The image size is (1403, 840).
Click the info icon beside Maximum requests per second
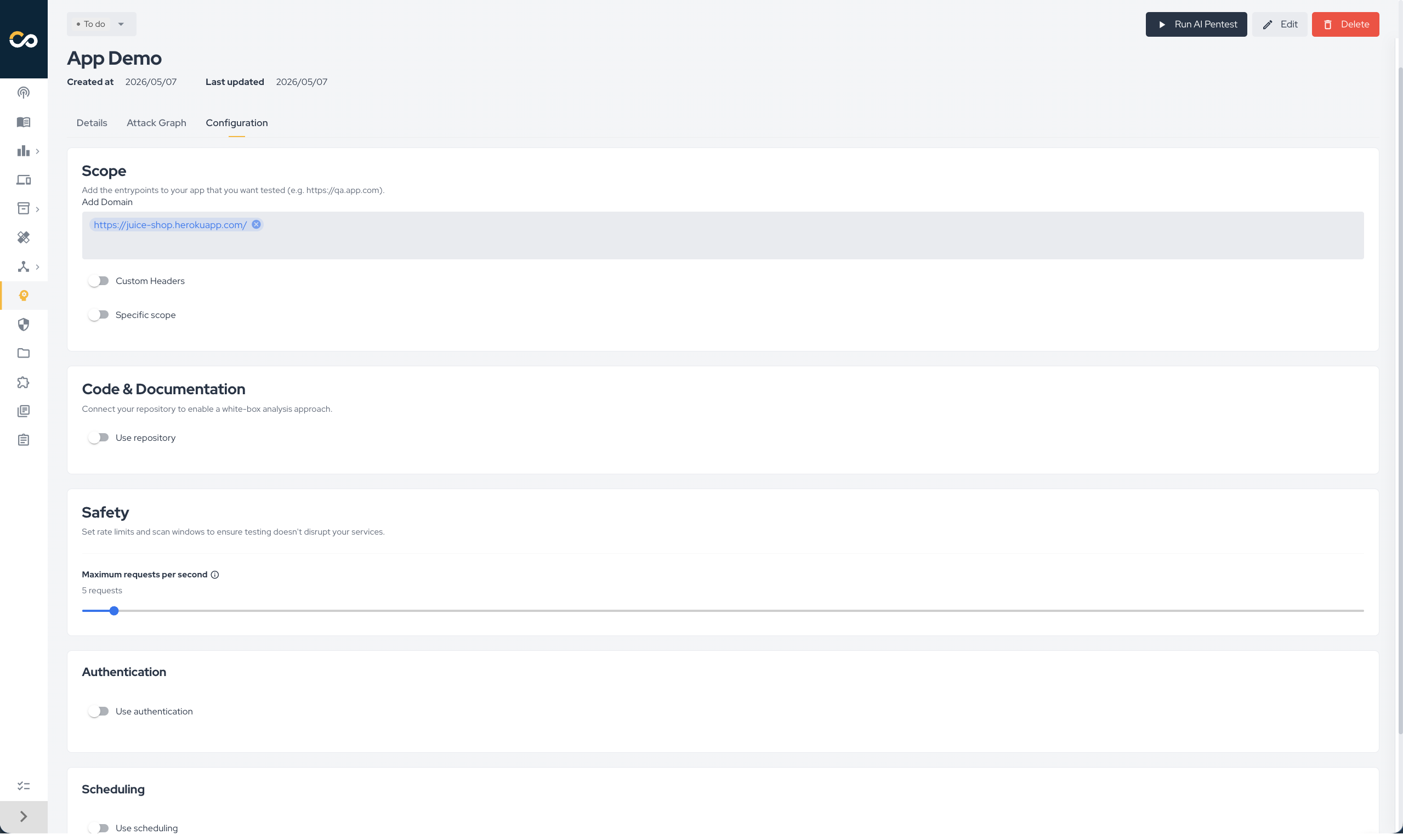[x=214, y=575]
